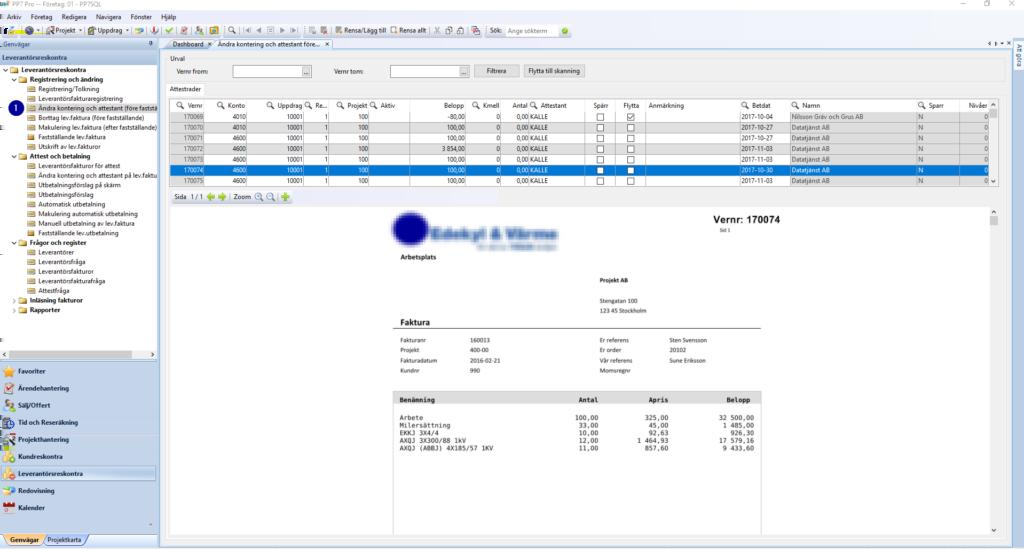
Task: Click the Rensa/Lägg till toolbar button
Action: [360, 30]
